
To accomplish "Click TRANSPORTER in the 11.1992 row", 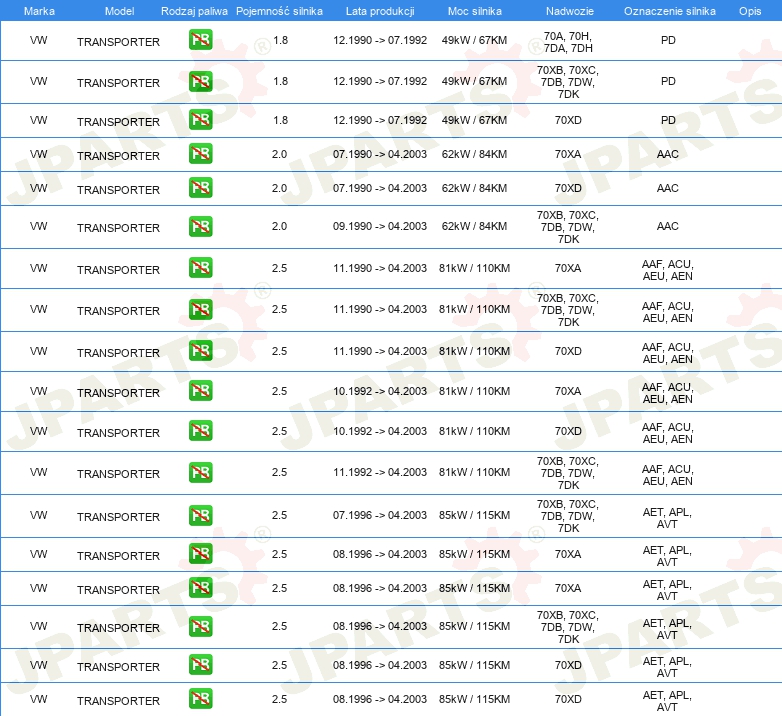I will point(118,474).
